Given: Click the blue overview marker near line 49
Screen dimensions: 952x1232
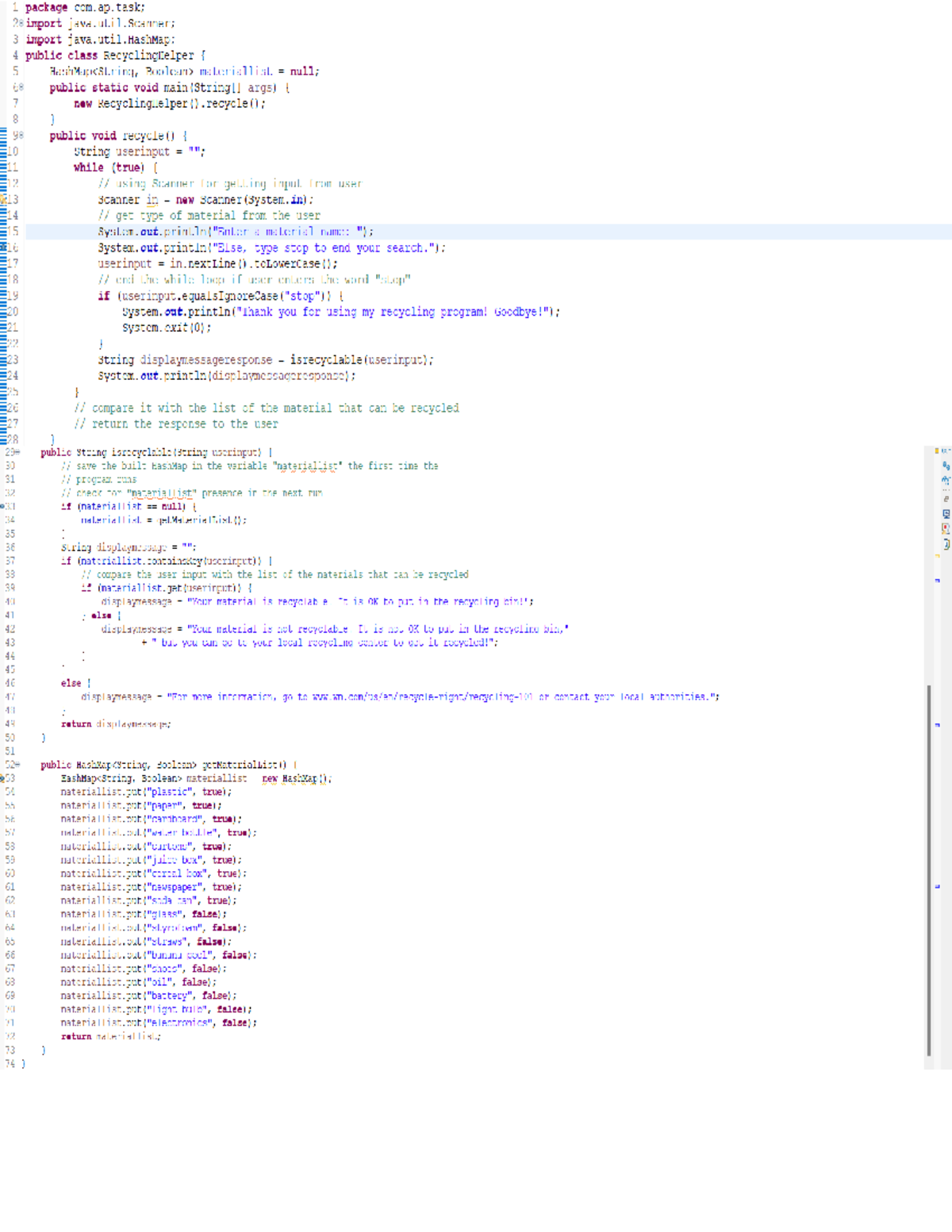Looking at the screenshot, I should click(937, 724).
